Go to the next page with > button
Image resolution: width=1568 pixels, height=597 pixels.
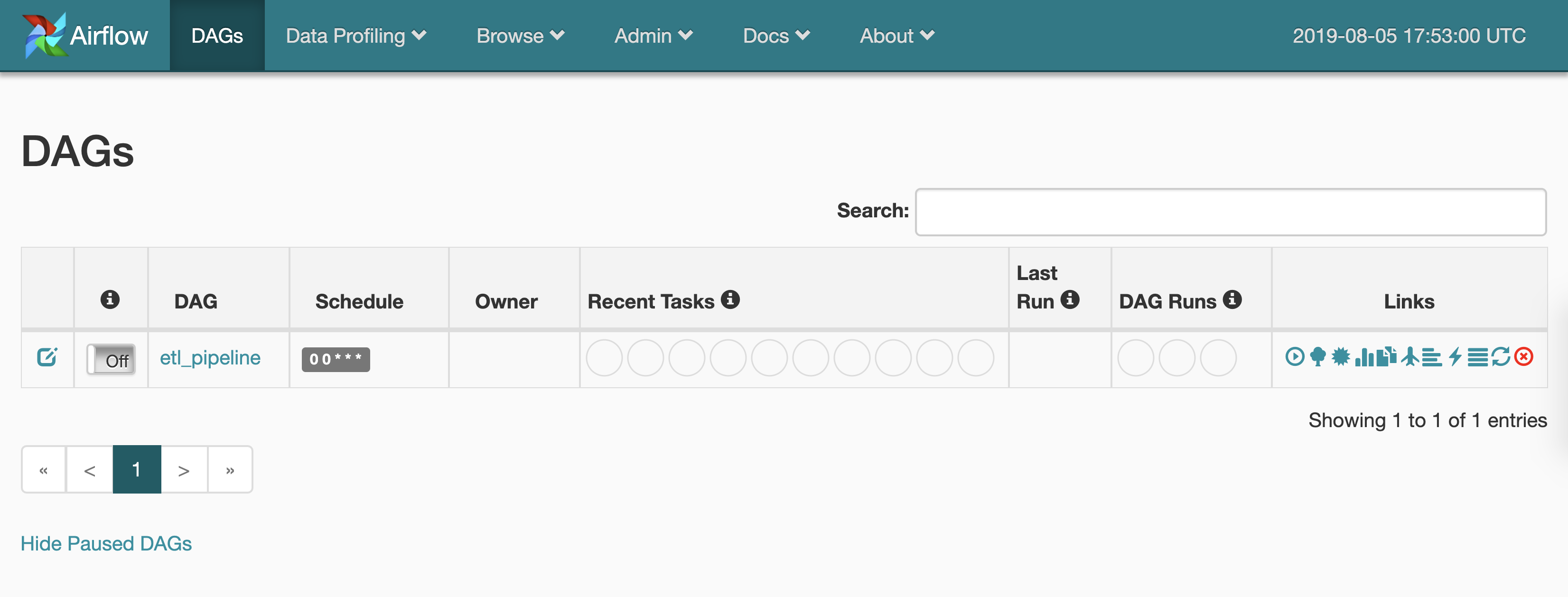point(184,470)
